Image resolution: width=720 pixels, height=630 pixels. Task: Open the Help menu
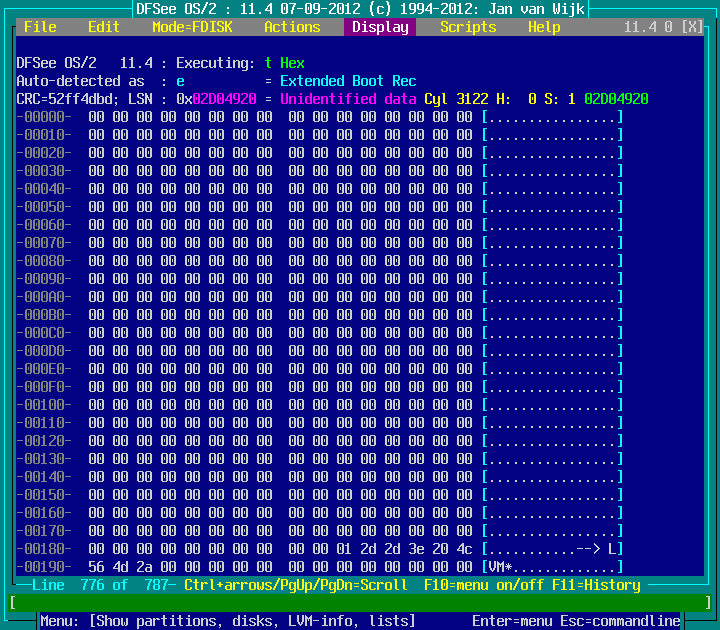click(x=544, y=27)
